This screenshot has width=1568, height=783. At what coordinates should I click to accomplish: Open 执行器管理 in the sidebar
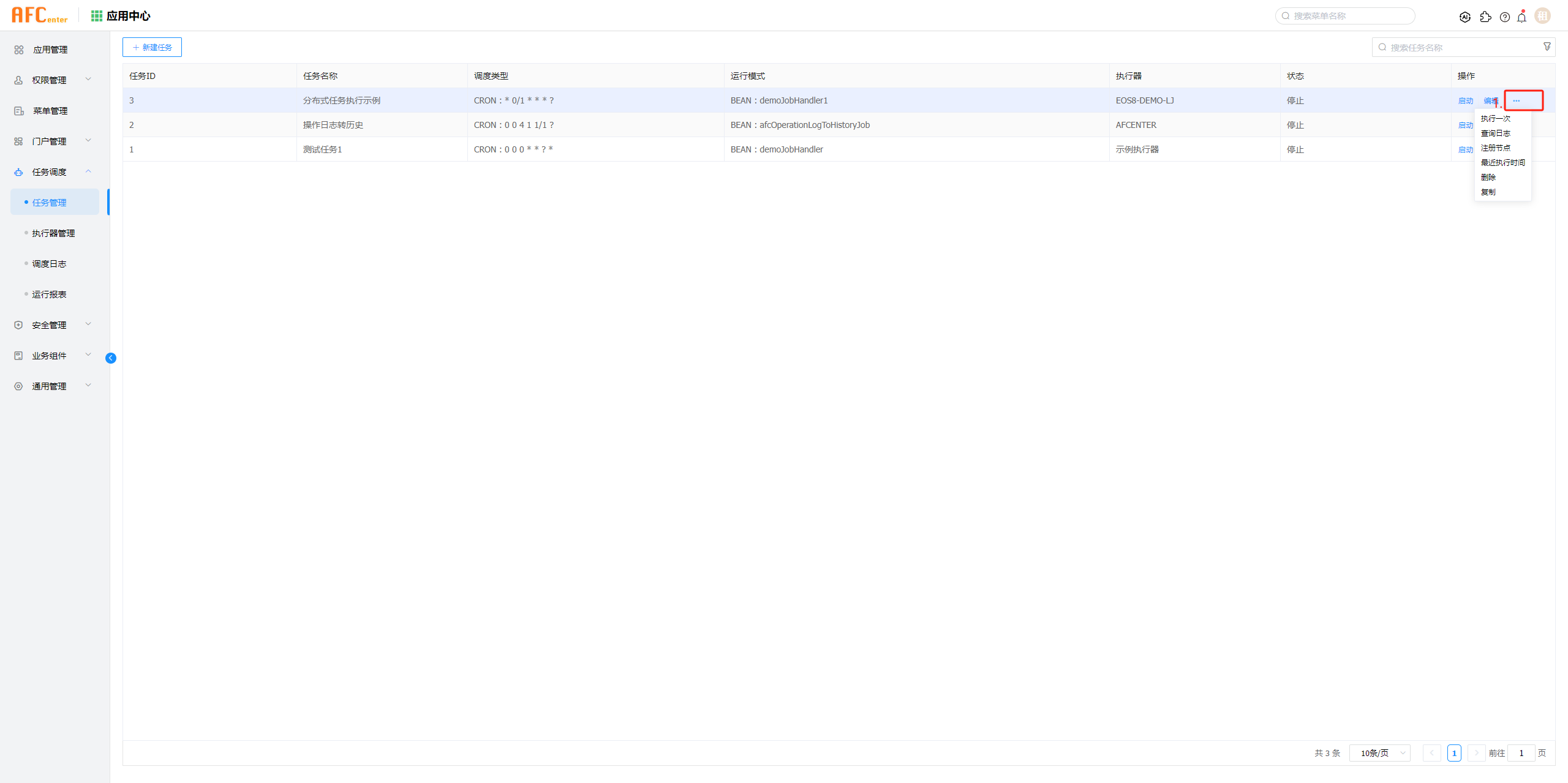click(x=53, y=233)
